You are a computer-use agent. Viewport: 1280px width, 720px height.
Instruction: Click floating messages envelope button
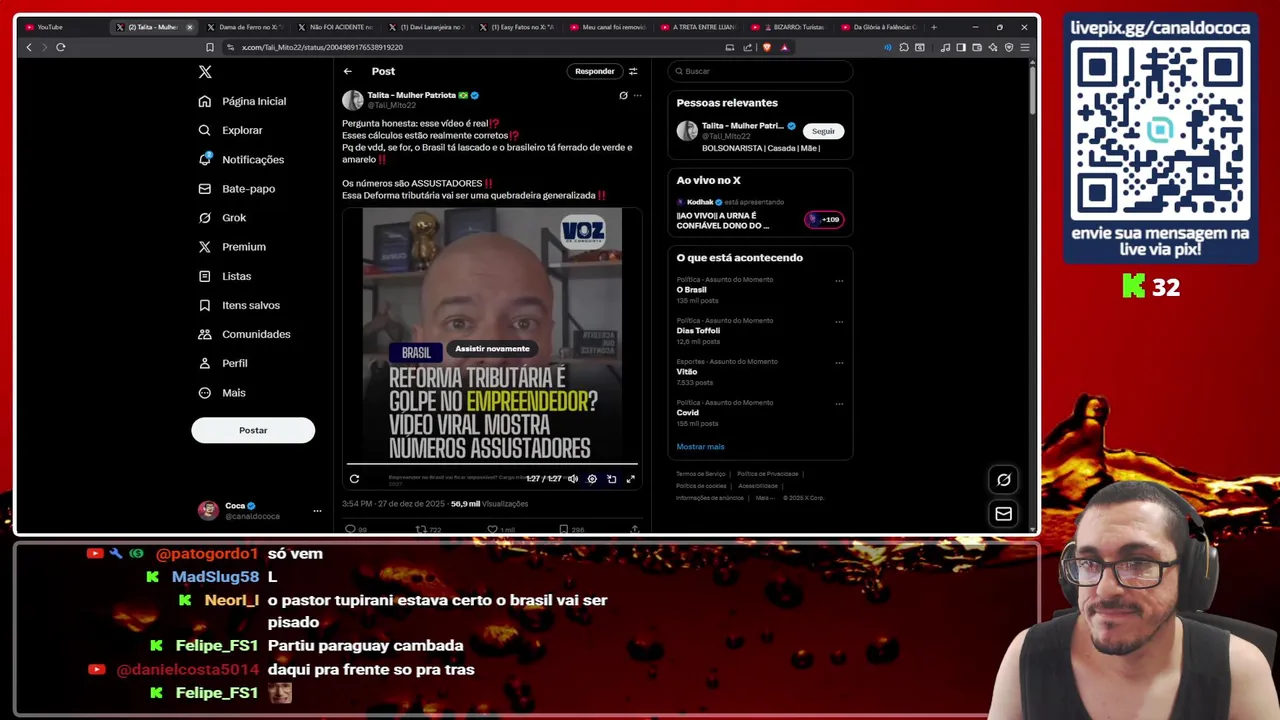(1003, 514)
